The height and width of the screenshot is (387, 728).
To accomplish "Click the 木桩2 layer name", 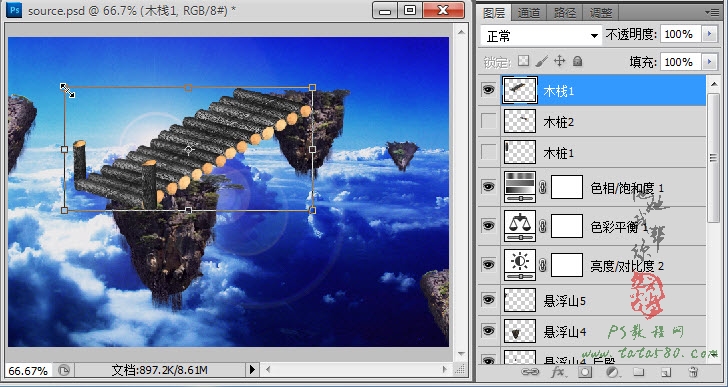I will pyautogui.click(x=559, y=122).
